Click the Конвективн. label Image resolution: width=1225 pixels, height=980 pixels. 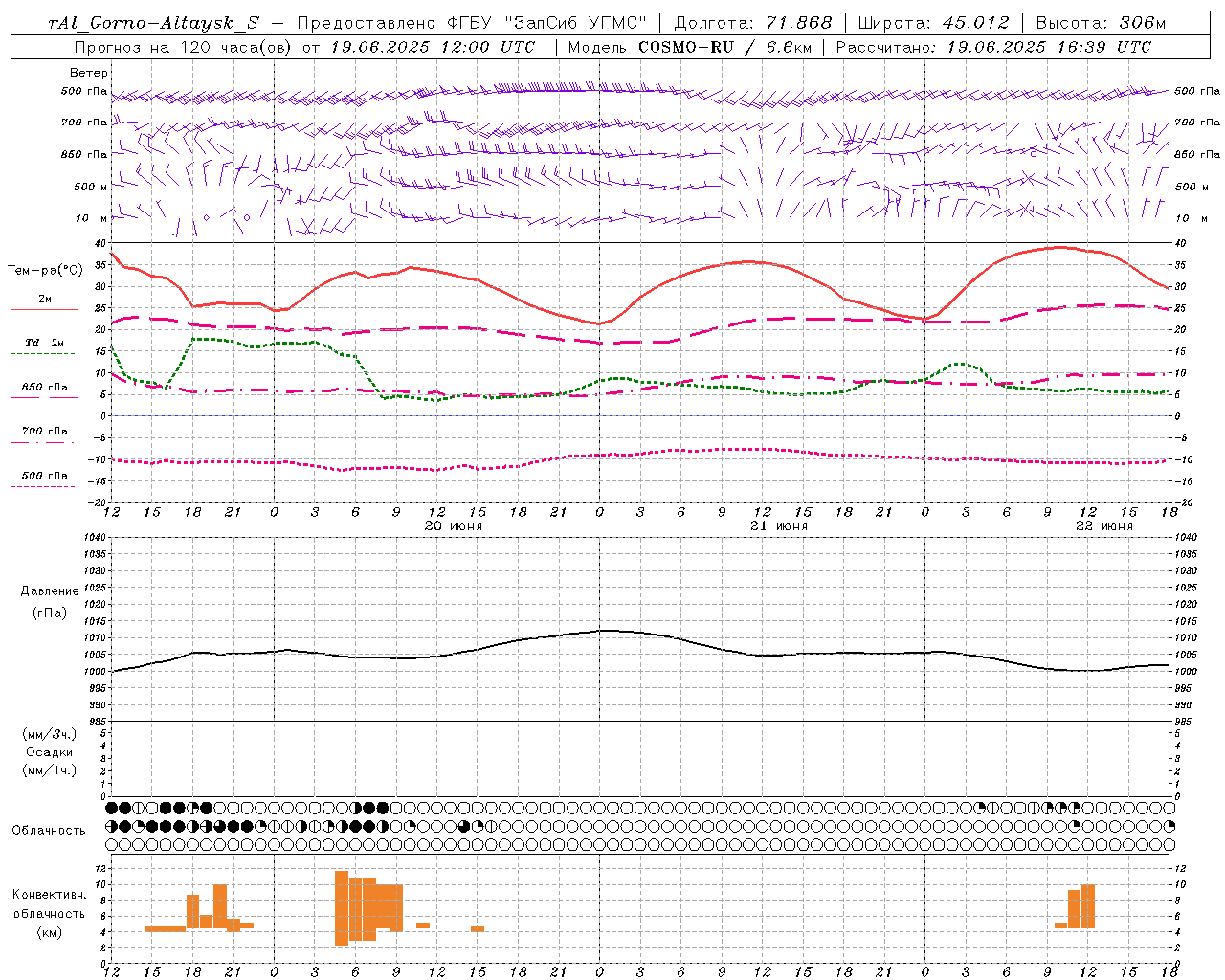[50, 895]
